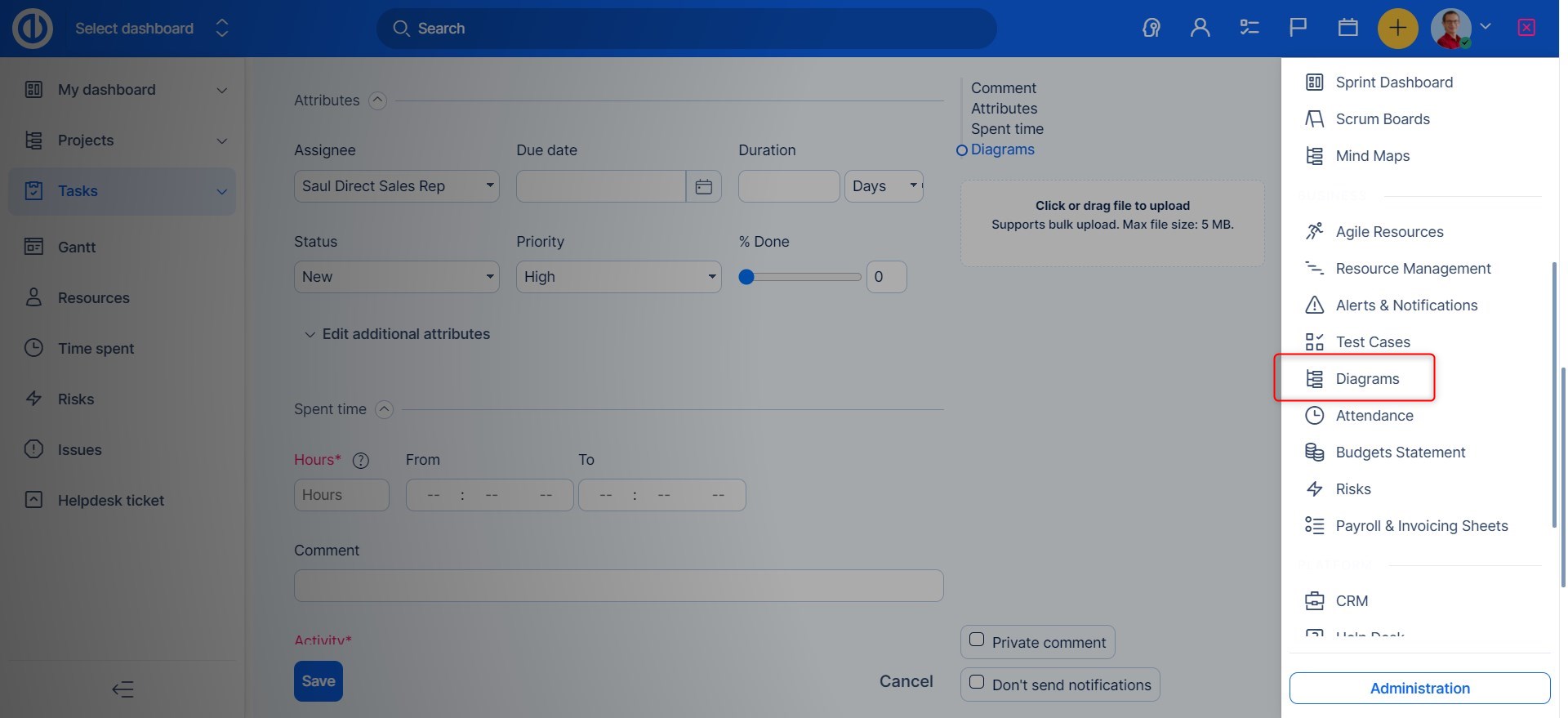Image resolution: width=1568 pixels, height=718 pixels.
Task: Click the Due date calendar picker icon
Action: pyautogui.click(x=703, y=187)
